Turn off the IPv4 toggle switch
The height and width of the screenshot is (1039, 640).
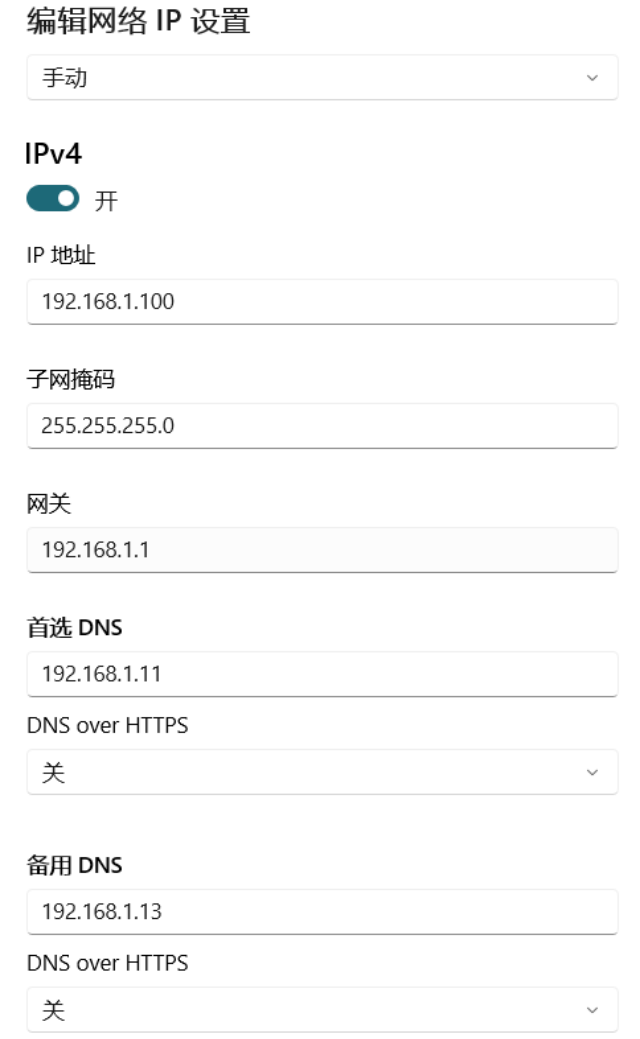(x=53, y=198)
